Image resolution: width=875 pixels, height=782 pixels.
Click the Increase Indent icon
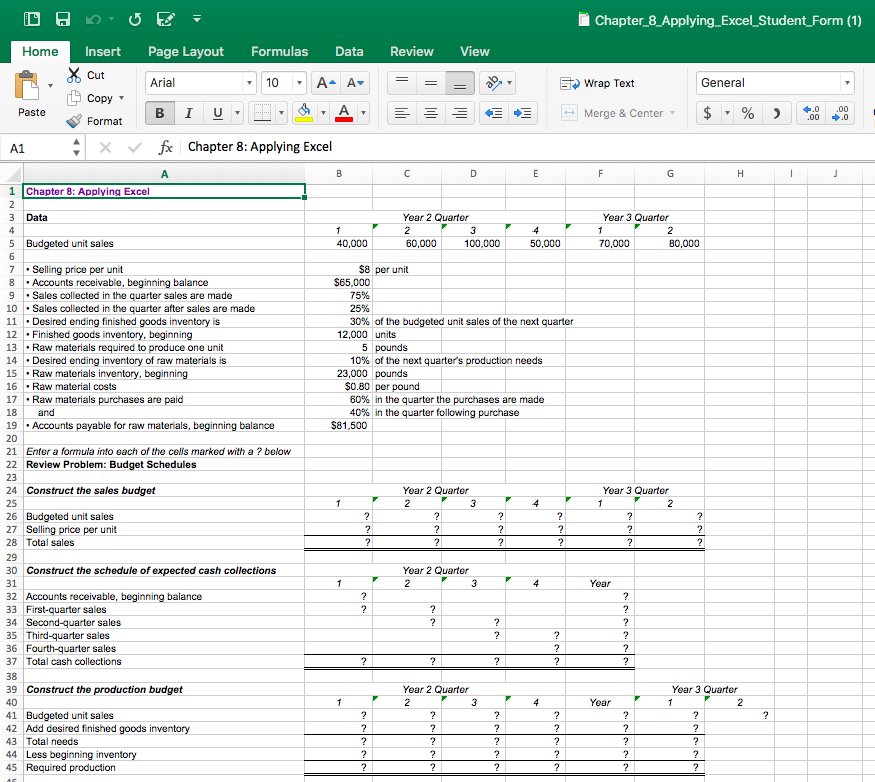[x=521, y=113]
